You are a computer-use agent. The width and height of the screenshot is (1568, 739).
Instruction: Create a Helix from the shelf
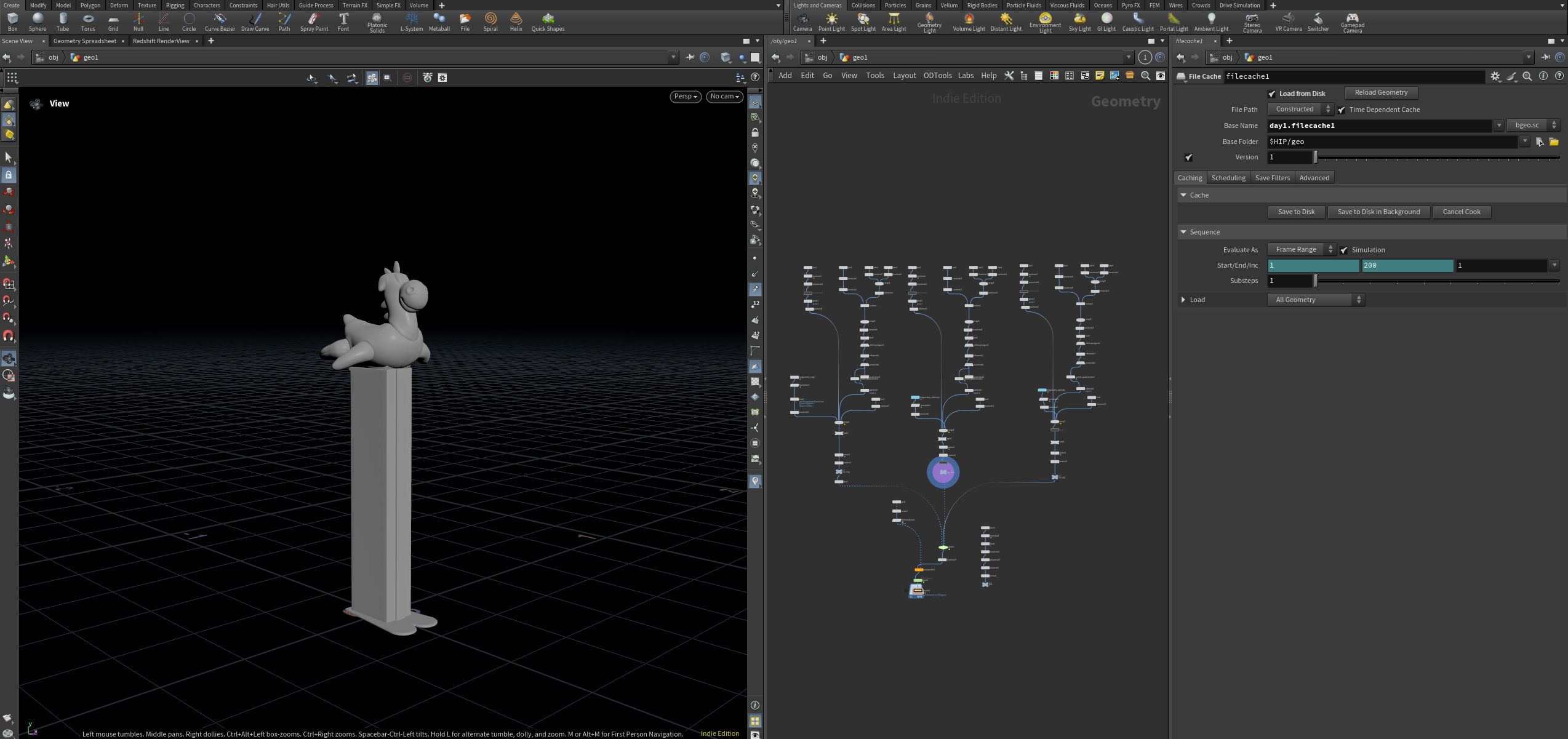point(516,22)
